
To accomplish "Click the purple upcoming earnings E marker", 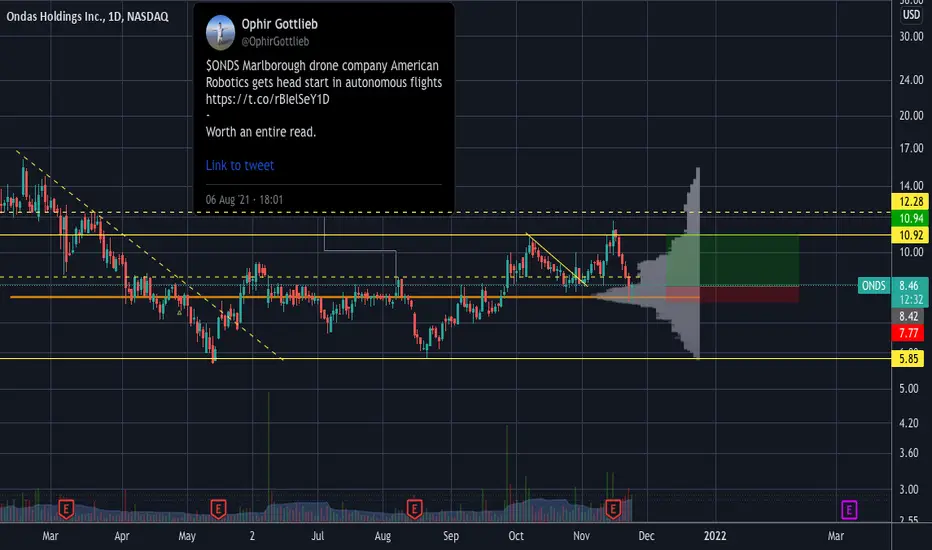I will pos(849,510).
